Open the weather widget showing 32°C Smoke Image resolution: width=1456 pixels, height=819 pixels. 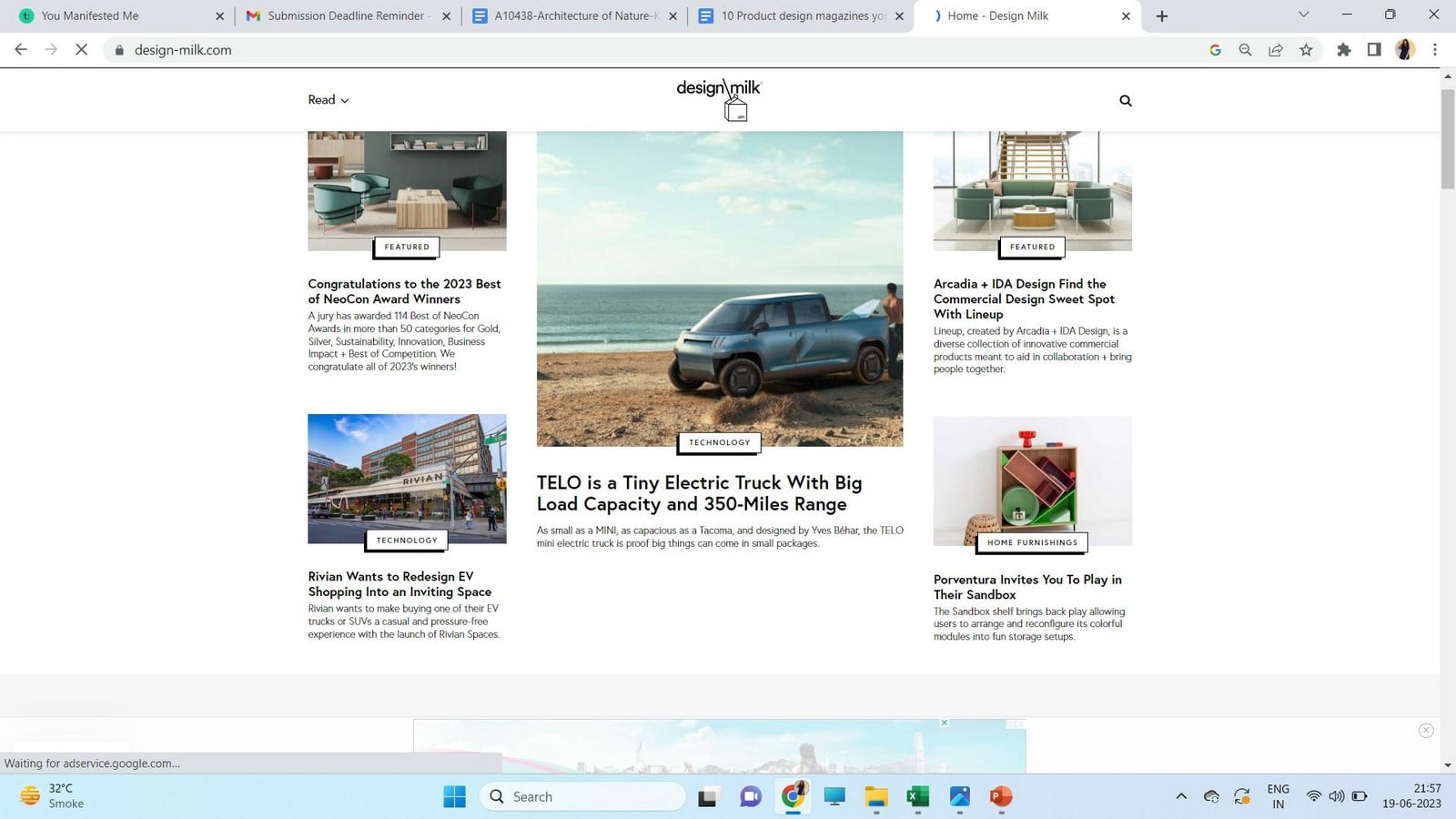click(x=53, y=796)
